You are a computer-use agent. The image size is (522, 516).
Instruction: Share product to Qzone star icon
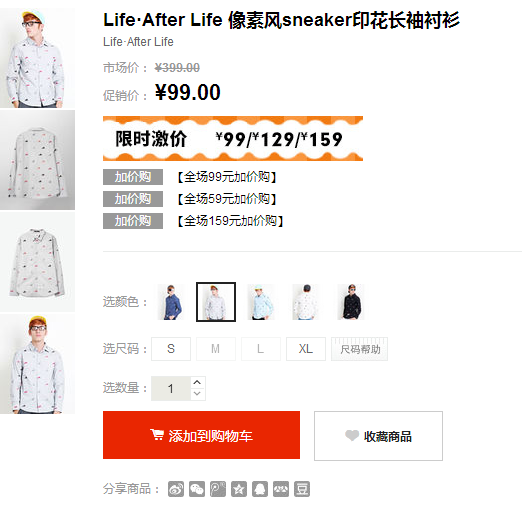coord(239,489)
